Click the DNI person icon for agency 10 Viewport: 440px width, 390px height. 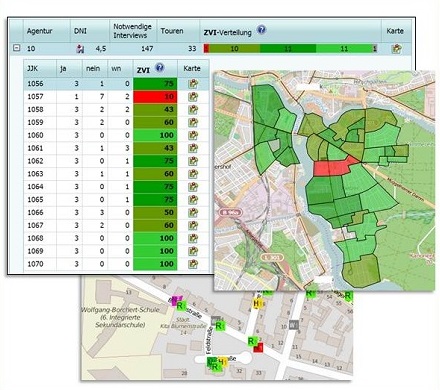coord(80,49)
